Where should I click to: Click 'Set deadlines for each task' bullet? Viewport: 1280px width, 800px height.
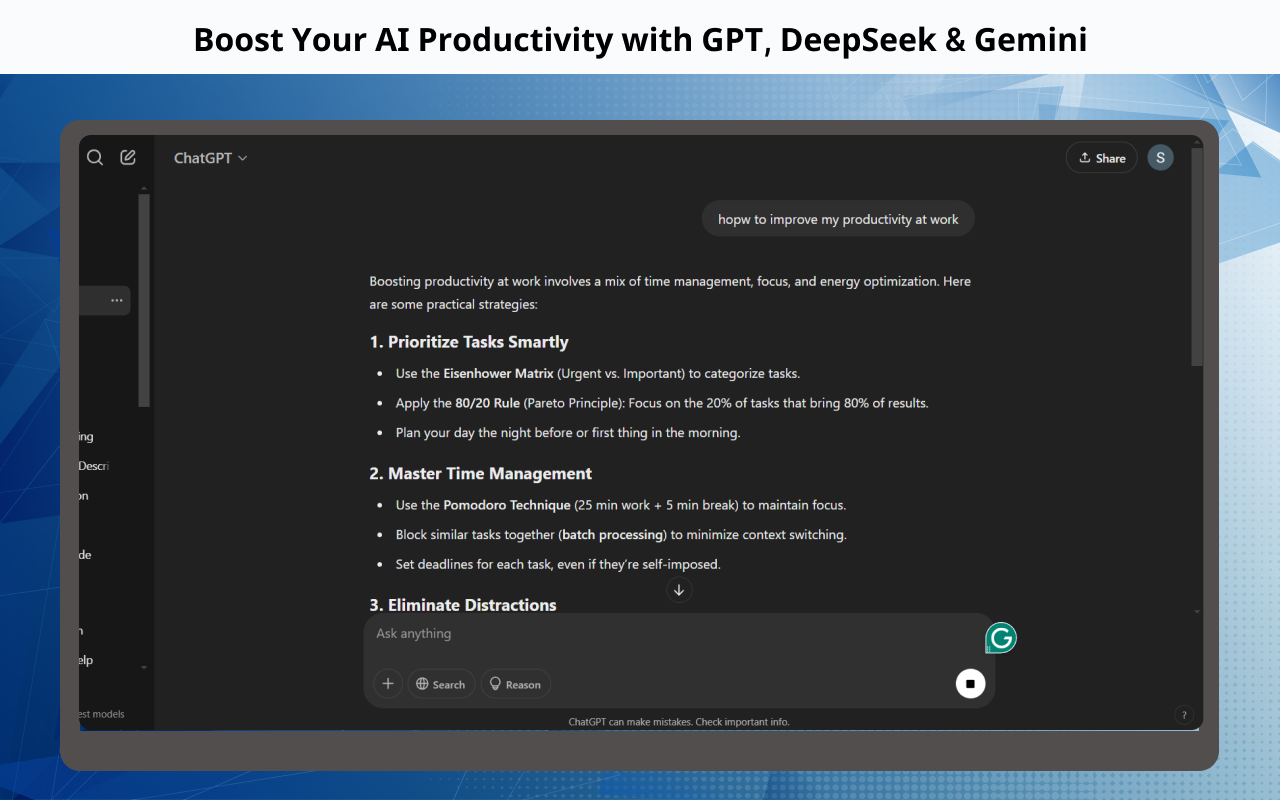click(558, 564)
